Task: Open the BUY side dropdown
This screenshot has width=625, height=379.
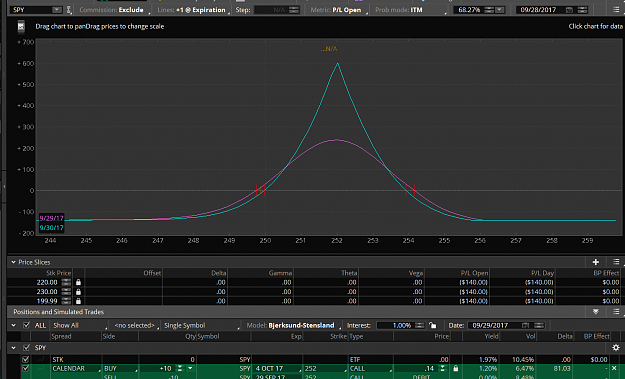Action: pyautogui.click(x=120, y=369)
